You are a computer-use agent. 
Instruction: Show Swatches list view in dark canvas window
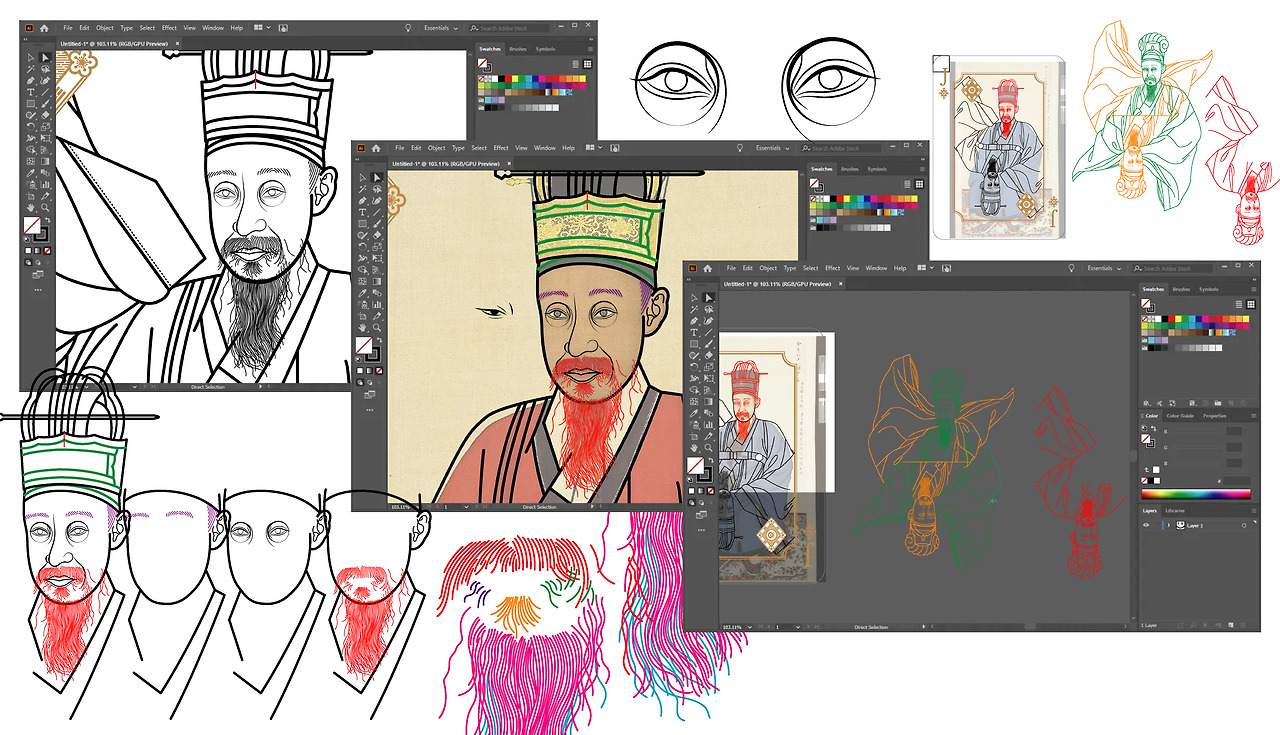[1238, 304]
